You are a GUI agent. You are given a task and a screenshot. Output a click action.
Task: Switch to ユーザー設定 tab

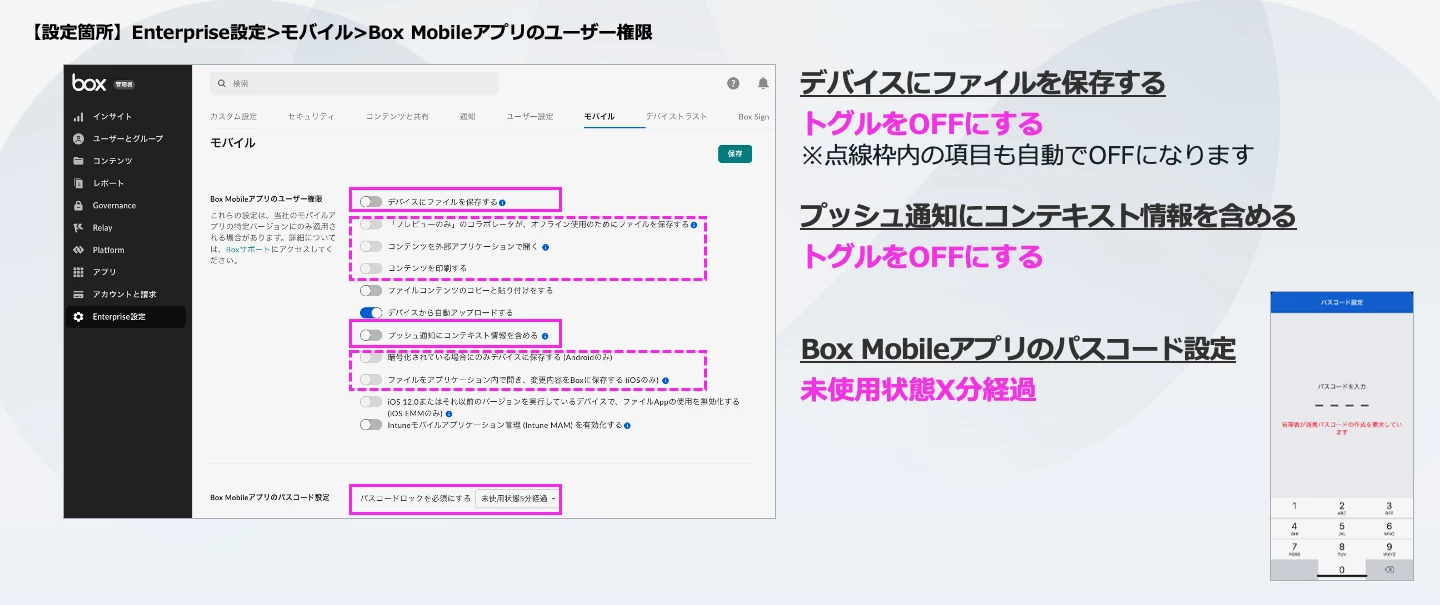[x=529, y=116]
